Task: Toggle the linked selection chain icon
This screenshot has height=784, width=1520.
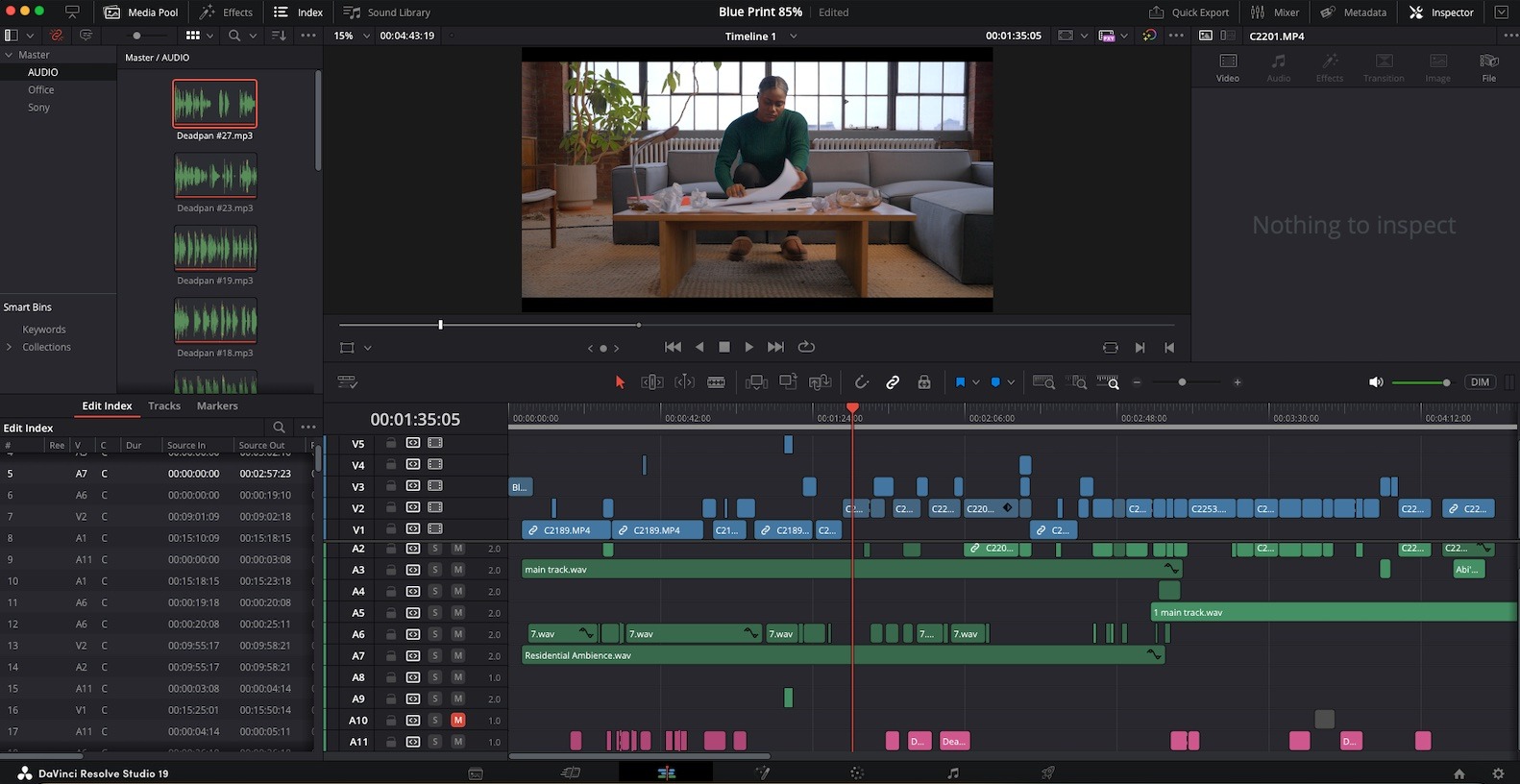Action: click(893, 382)
